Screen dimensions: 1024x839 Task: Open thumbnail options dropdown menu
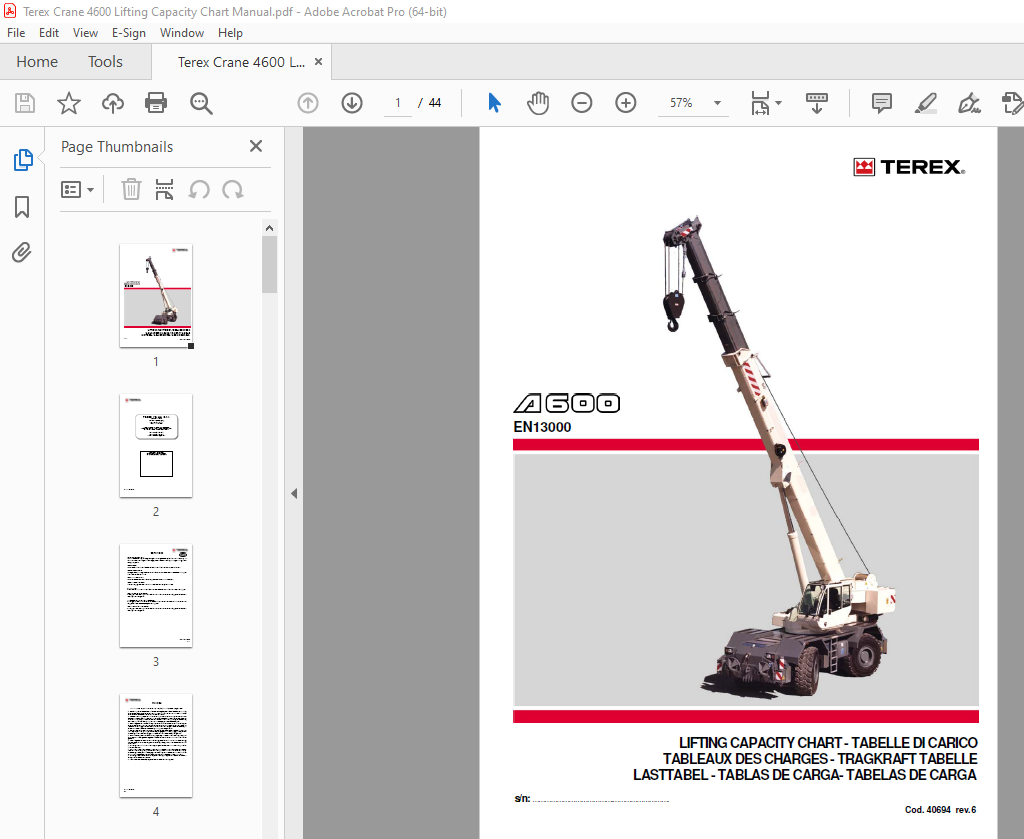[x=78, y=190]
